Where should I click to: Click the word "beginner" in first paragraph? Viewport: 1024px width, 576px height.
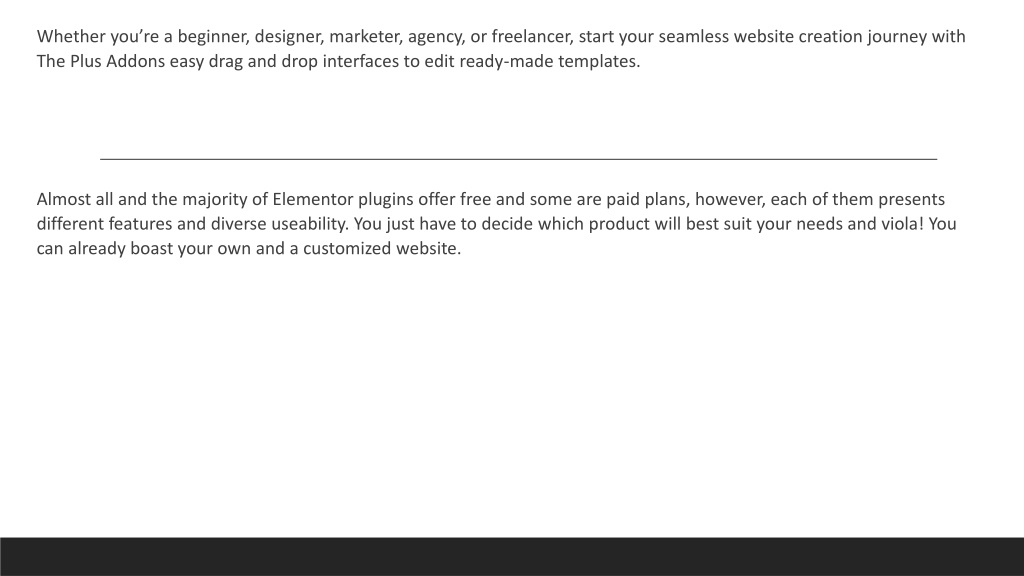213,37
